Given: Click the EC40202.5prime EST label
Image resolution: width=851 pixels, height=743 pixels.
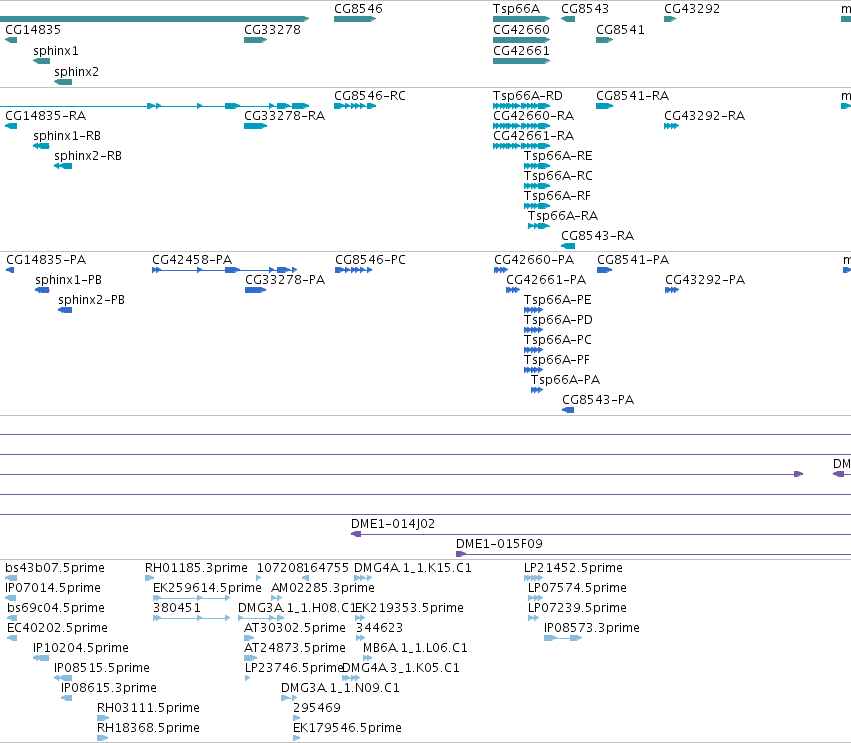Looking at the screenshot, I should point(57,628).
